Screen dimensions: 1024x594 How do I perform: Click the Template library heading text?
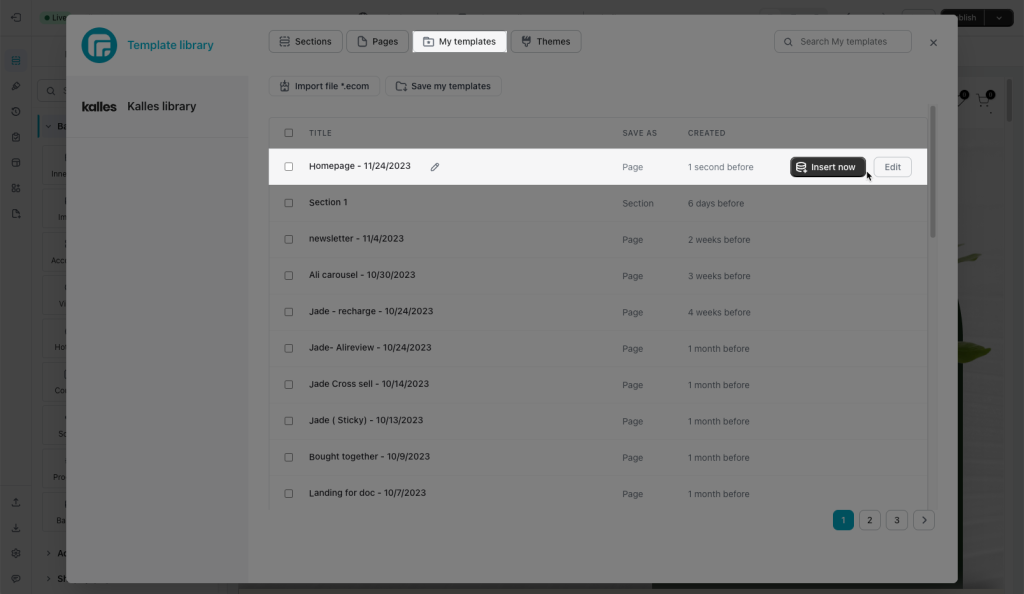[x=170, y=45]
